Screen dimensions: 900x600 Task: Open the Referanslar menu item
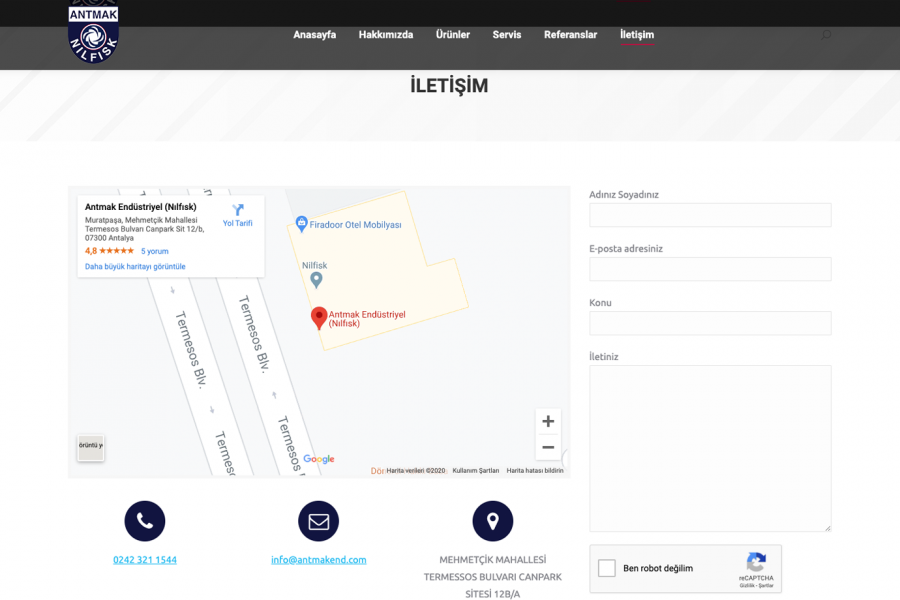(570, 35)
